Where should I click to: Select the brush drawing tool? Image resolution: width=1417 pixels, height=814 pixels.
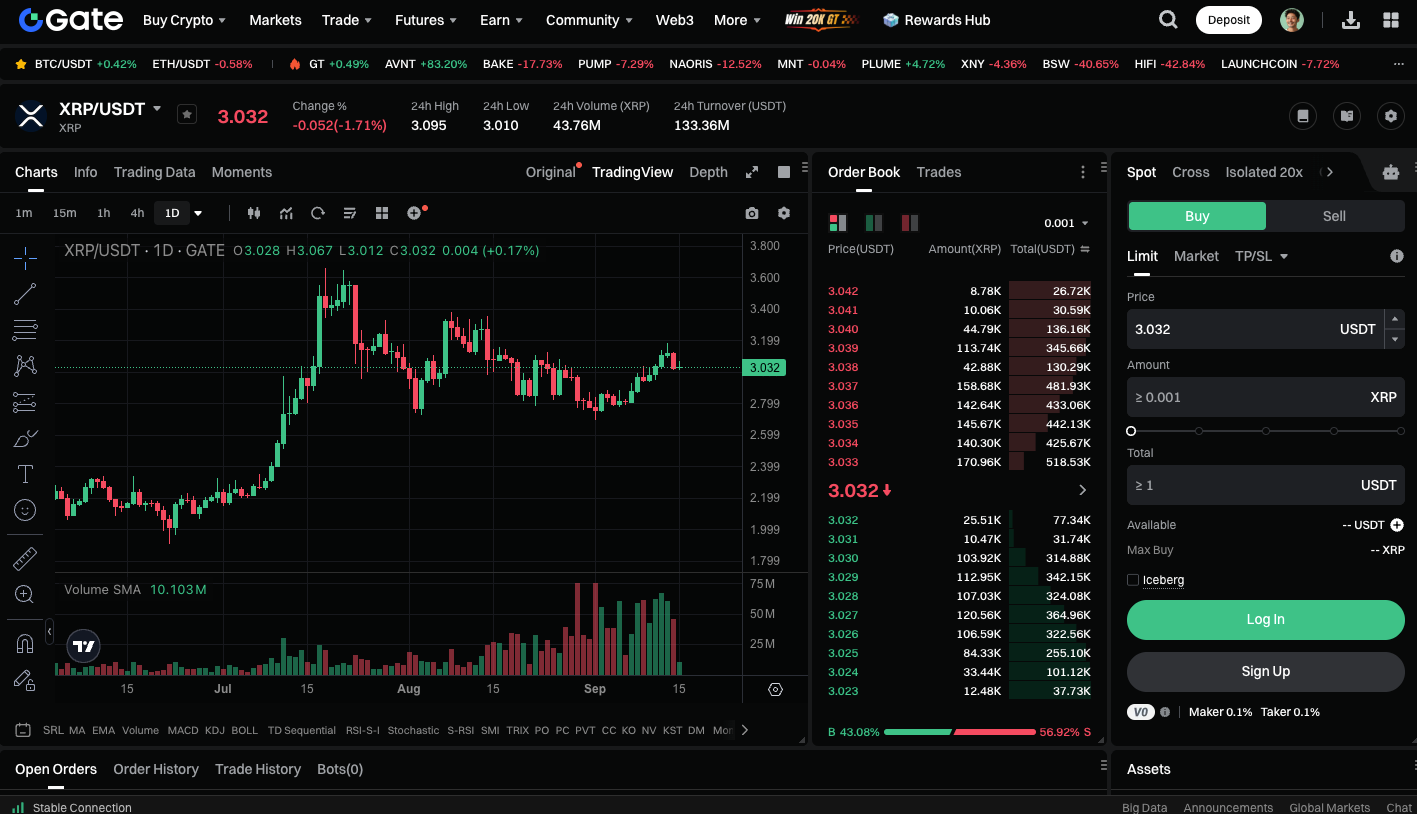[25, 438]
